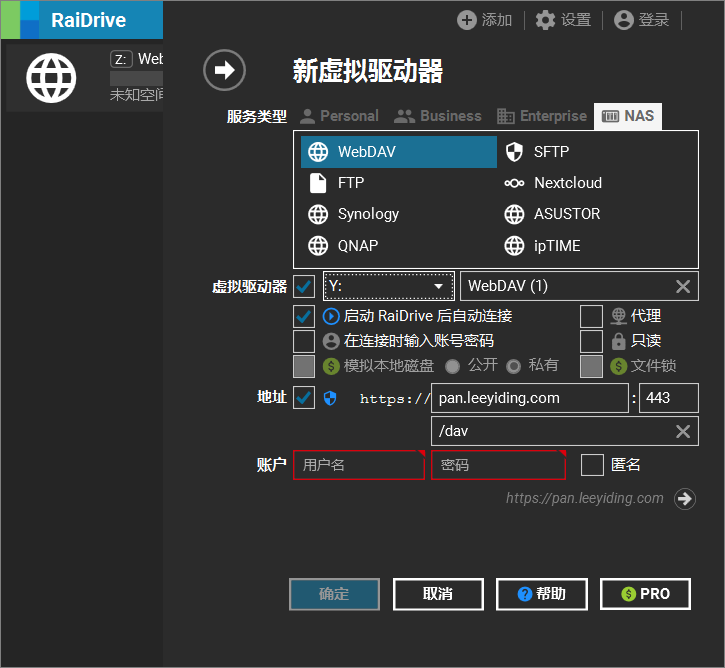Uncheck 启动 RaiDrive 后自动连接 checkbox
725x668 pixels.
click(x=304, y=316)
